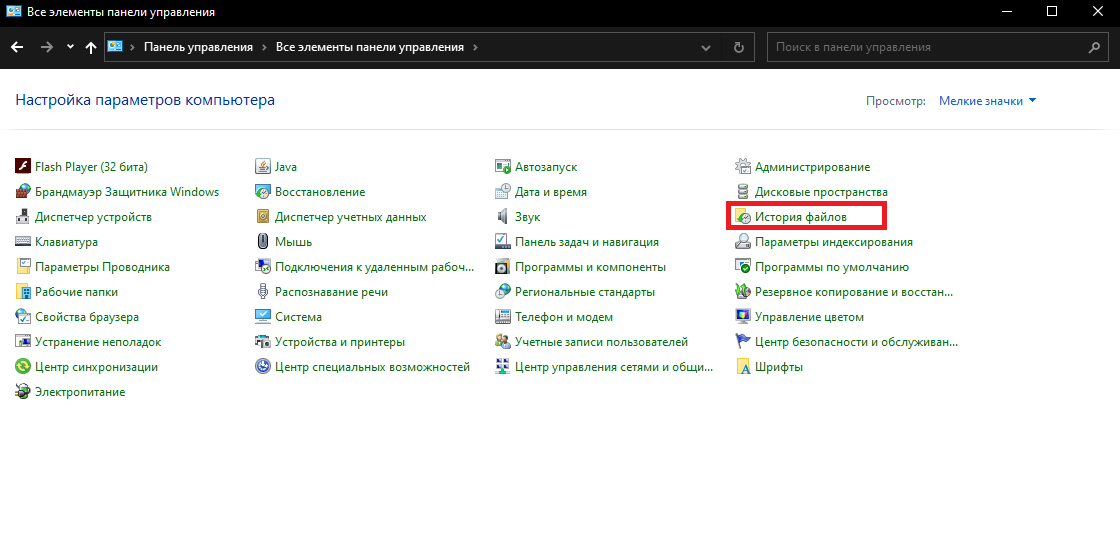Go up one level with Up arrow
The width and height of the screenshot is (1120, 550).
pyautogui.click(x=91, y=47)
